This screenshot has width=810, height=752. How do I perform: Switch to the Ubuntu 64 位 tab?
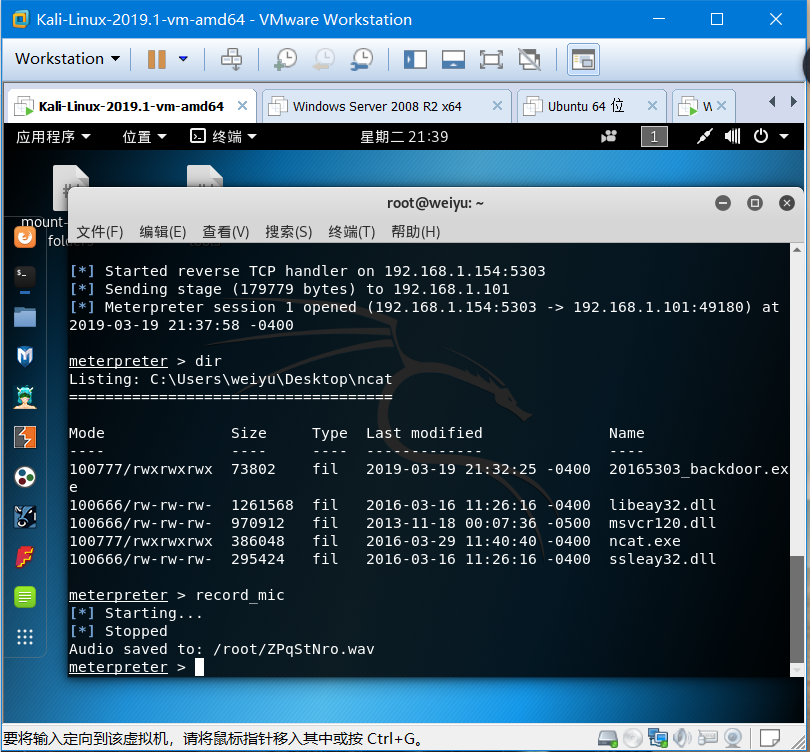point(586,106)
